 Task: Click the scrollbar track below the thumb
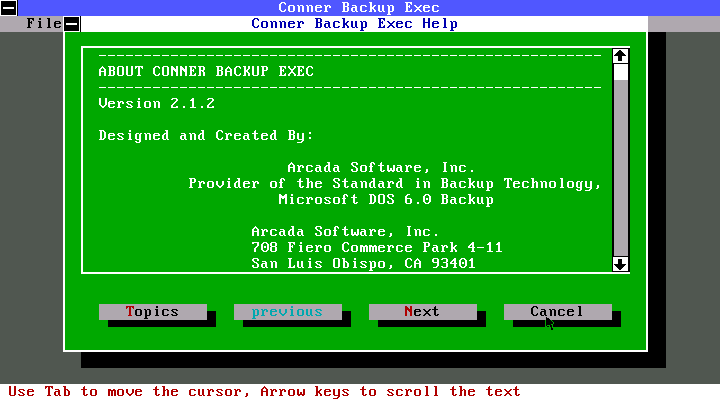tap(620, 169)
